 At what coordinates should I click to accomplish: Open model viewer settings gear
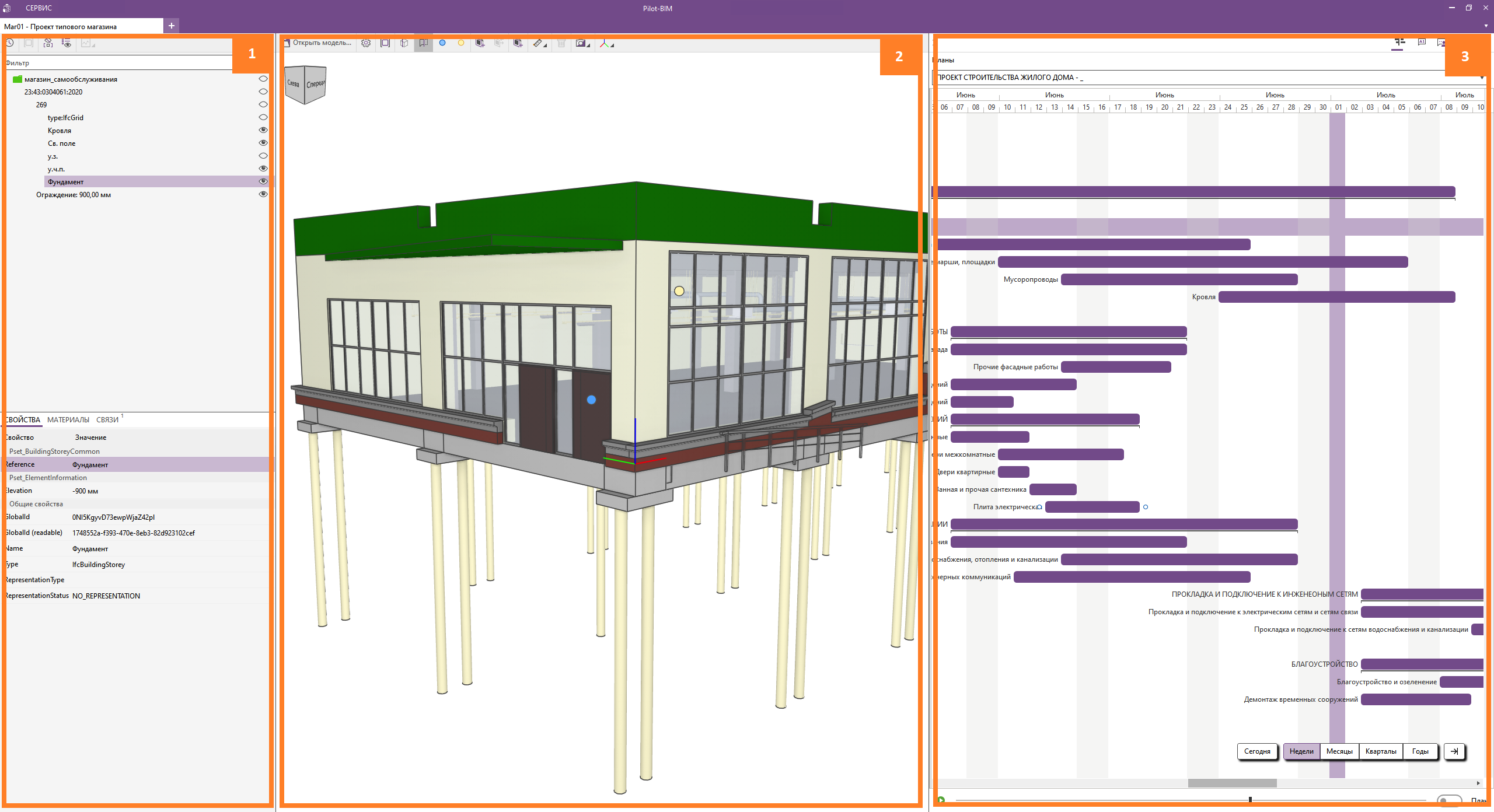click(366, 43)
